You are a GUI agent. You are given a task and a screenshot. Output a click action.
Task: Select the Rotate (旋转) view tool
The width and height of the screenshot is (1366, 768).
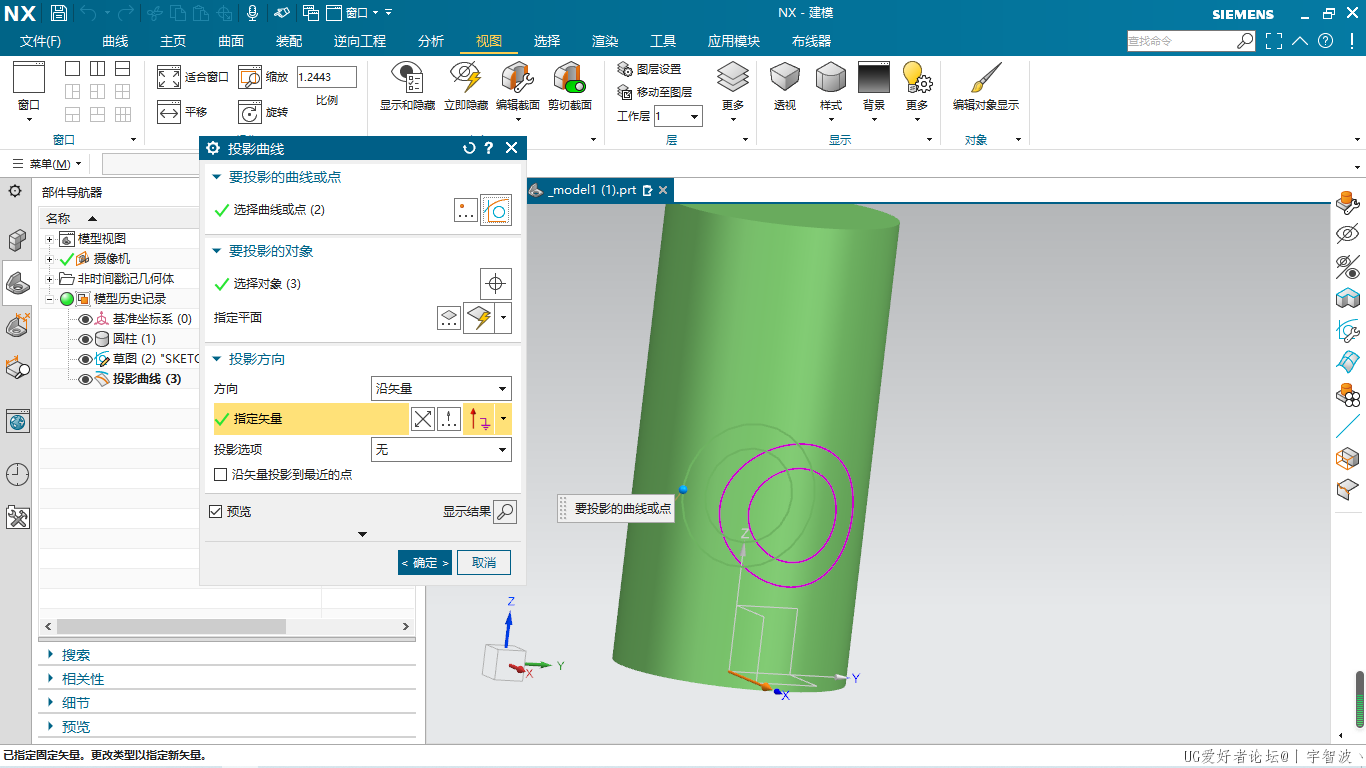(250, 112)
